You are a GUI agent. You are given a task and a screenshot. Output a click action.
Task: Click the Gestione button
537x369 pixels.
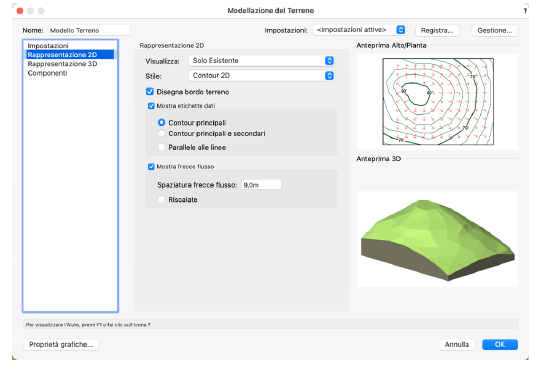click(495, 30)
